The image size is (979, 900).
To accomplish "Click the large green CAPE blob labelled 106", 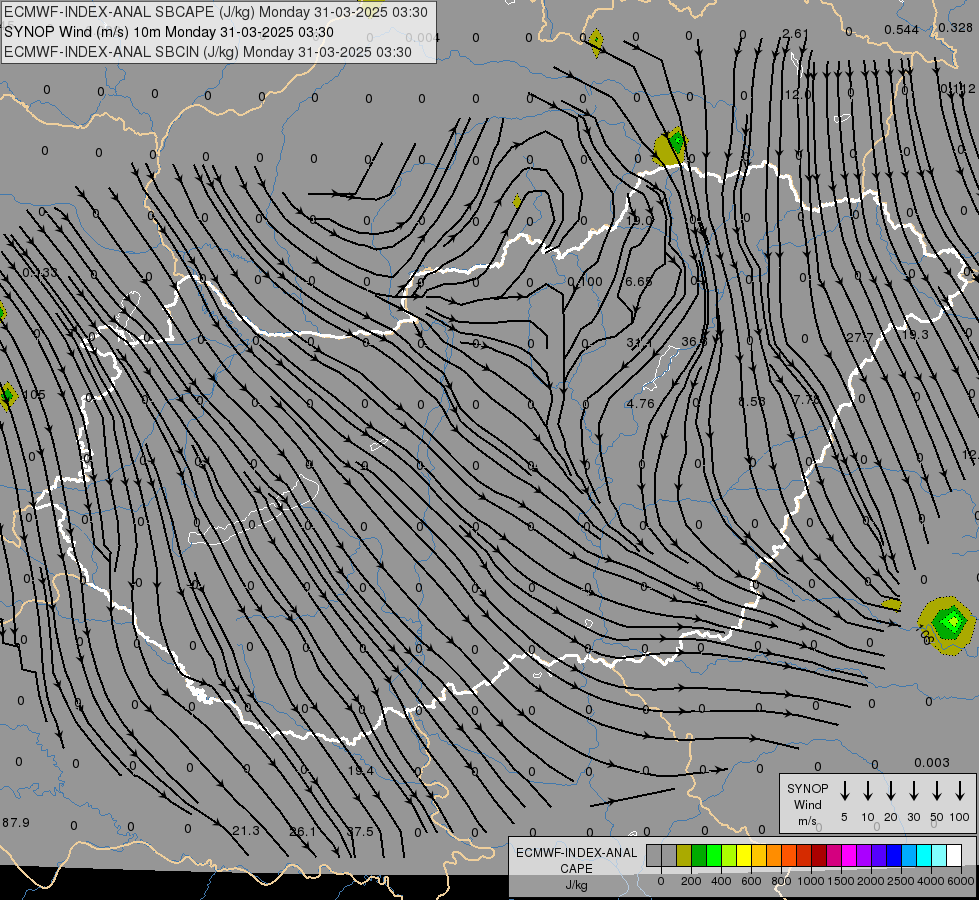I will click(947, 625).
